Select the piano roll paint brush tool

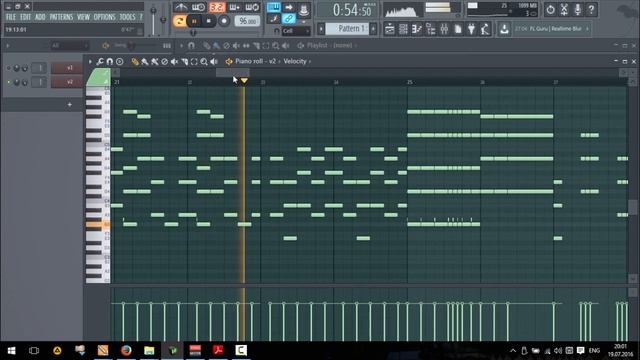(x=144, y=62)
